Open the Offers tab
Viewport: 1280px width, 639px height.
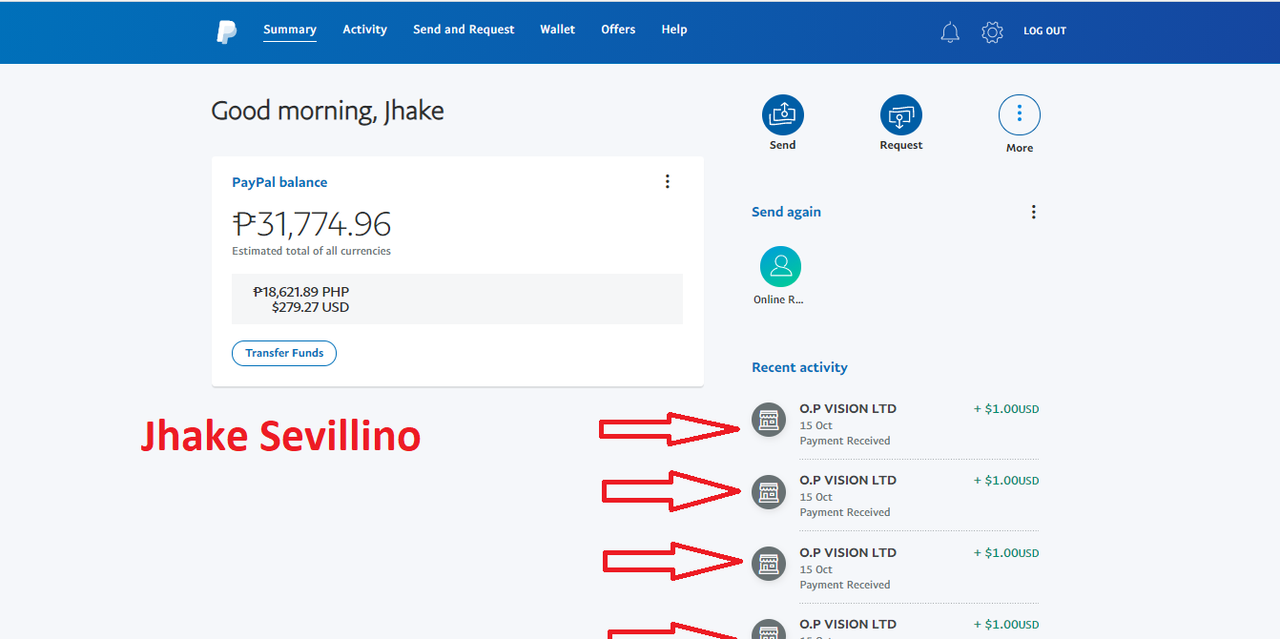coord(618,29)
